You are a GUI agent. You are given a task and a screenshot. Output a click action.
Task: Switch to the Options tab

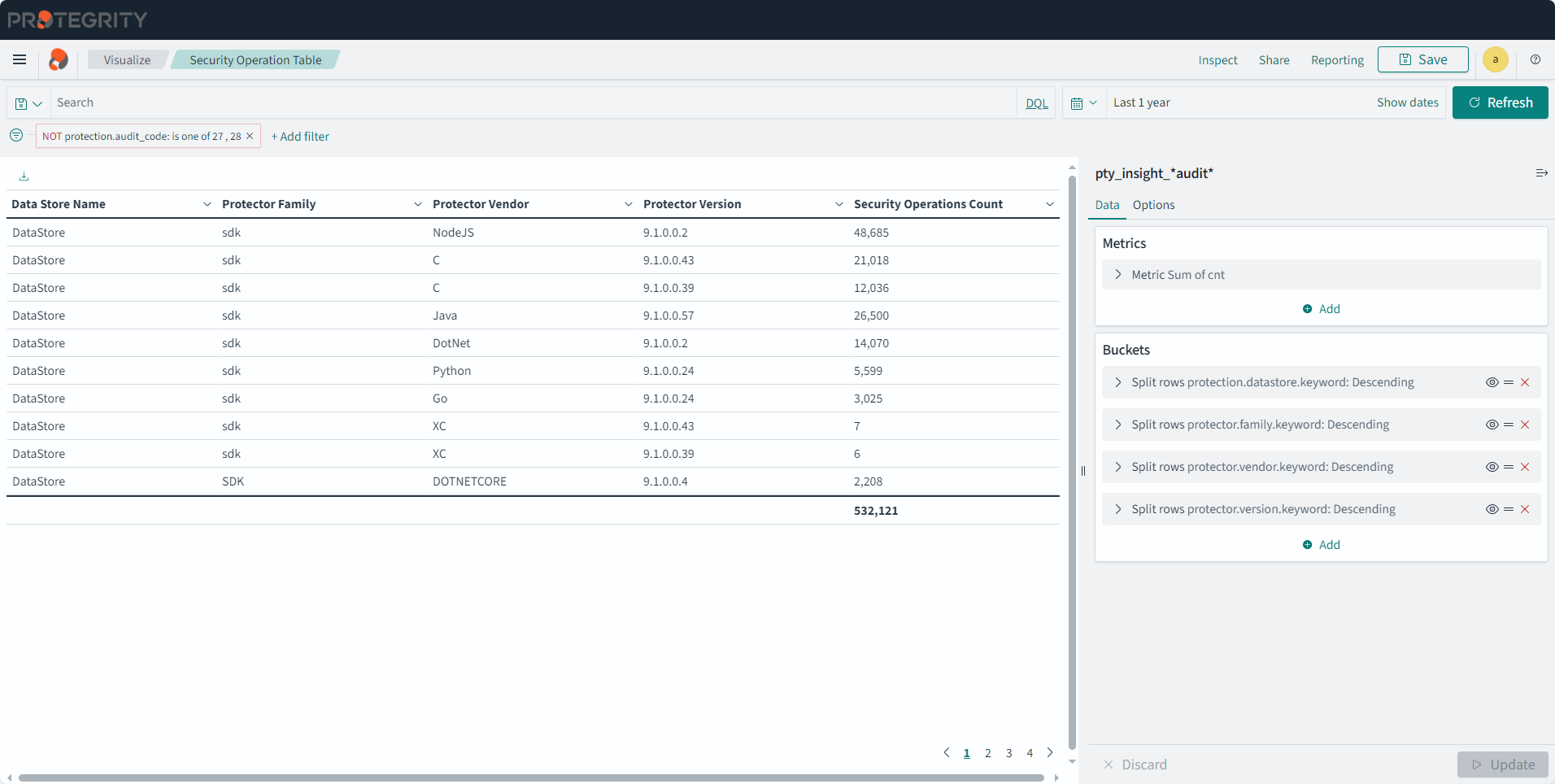point(1153,205)
